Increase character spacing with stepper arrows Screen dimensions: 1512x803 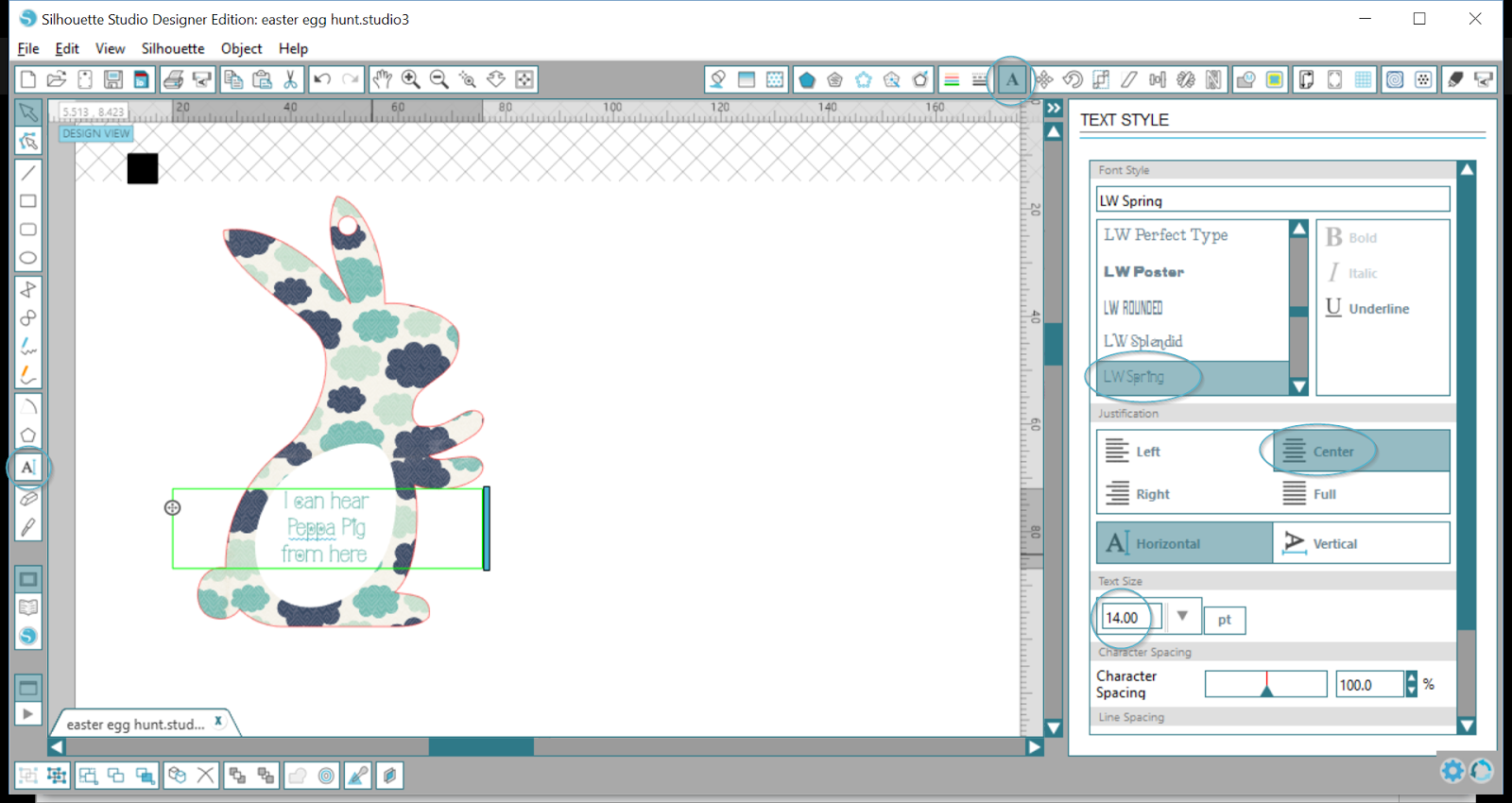pos(1412,678)
